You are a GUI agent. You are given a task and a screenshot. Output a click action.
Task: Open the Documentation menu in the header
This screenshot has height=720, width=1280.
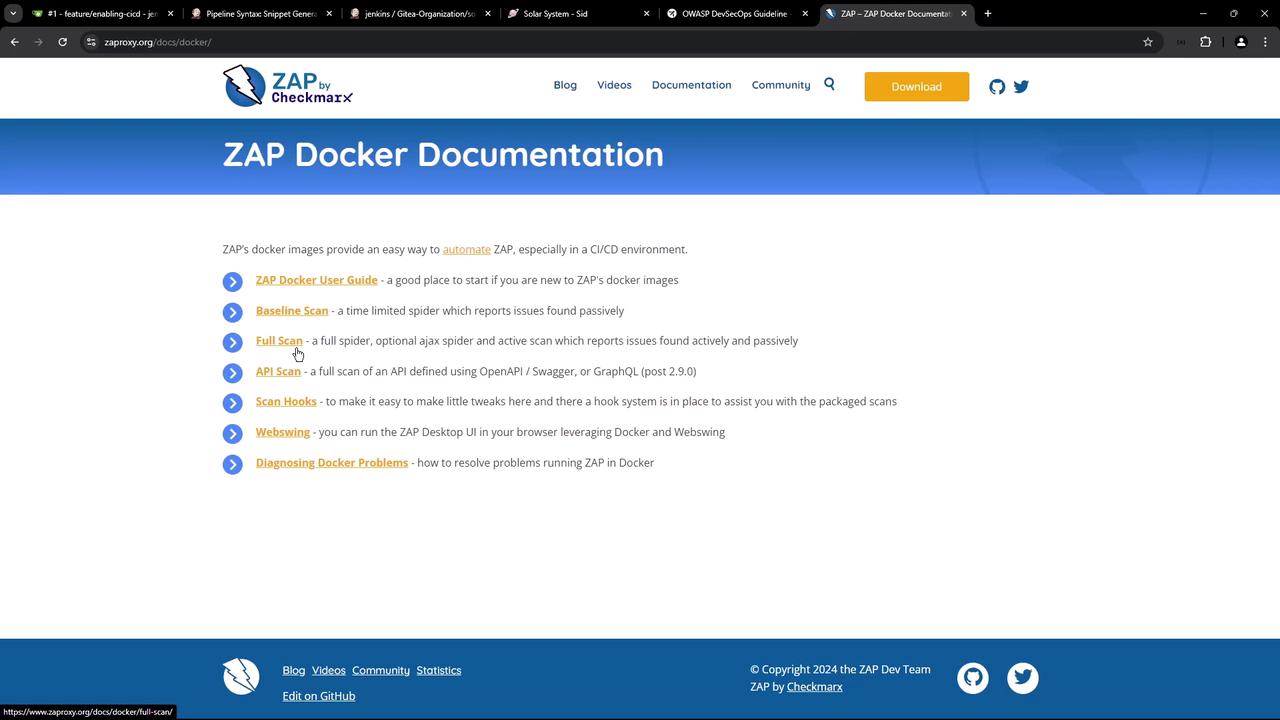click(692, 85)
